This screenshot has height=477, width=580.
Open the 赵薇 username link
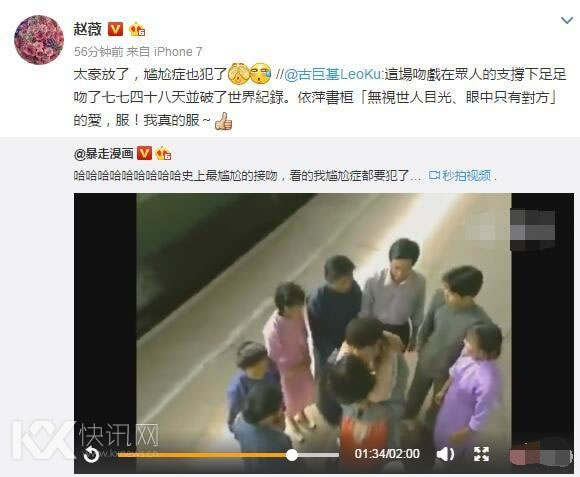(88, 29)
